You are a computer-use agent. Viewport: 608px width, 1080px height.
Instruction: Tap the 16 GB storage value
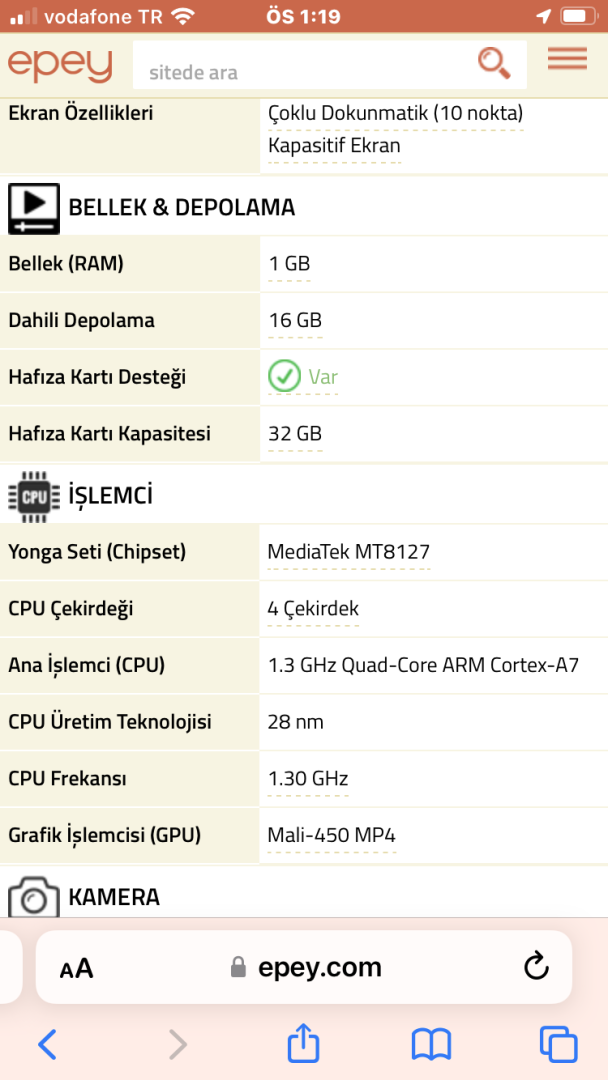(x=295, y=321)
